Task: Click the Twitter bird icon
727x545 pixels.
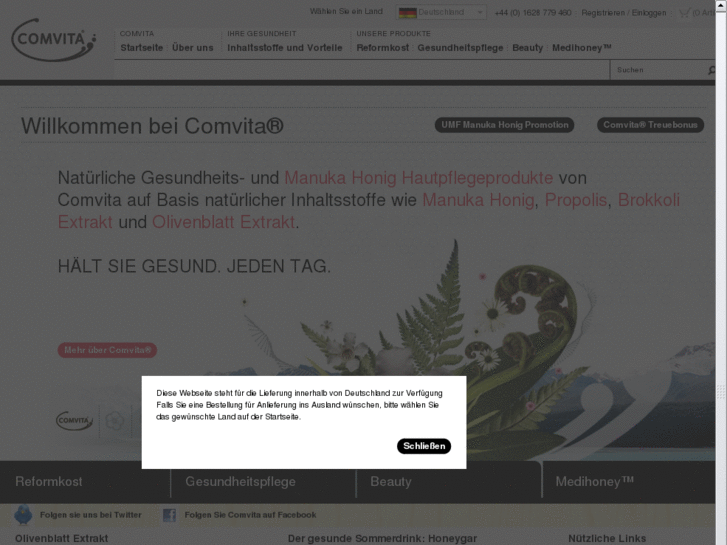Action: (23, 515)
